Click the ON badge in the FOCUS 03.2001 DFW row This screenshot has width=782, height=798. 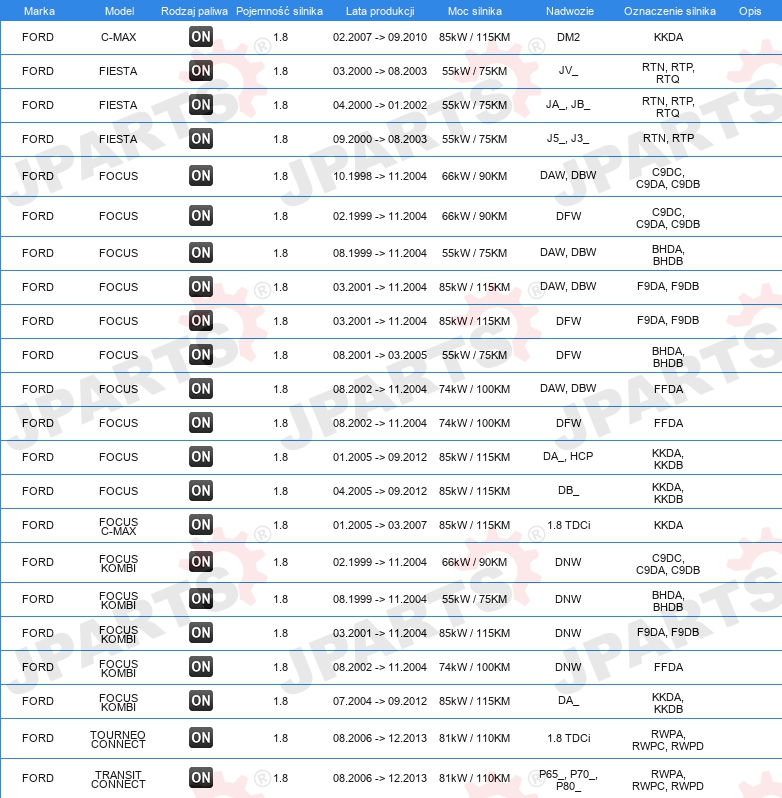pyautogui.click(x=200, y=321)
